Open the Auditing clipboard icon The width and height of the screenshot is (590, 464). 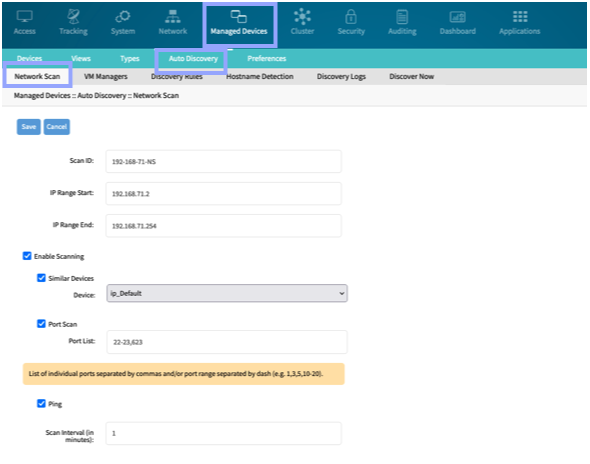[x=402, y=17]
